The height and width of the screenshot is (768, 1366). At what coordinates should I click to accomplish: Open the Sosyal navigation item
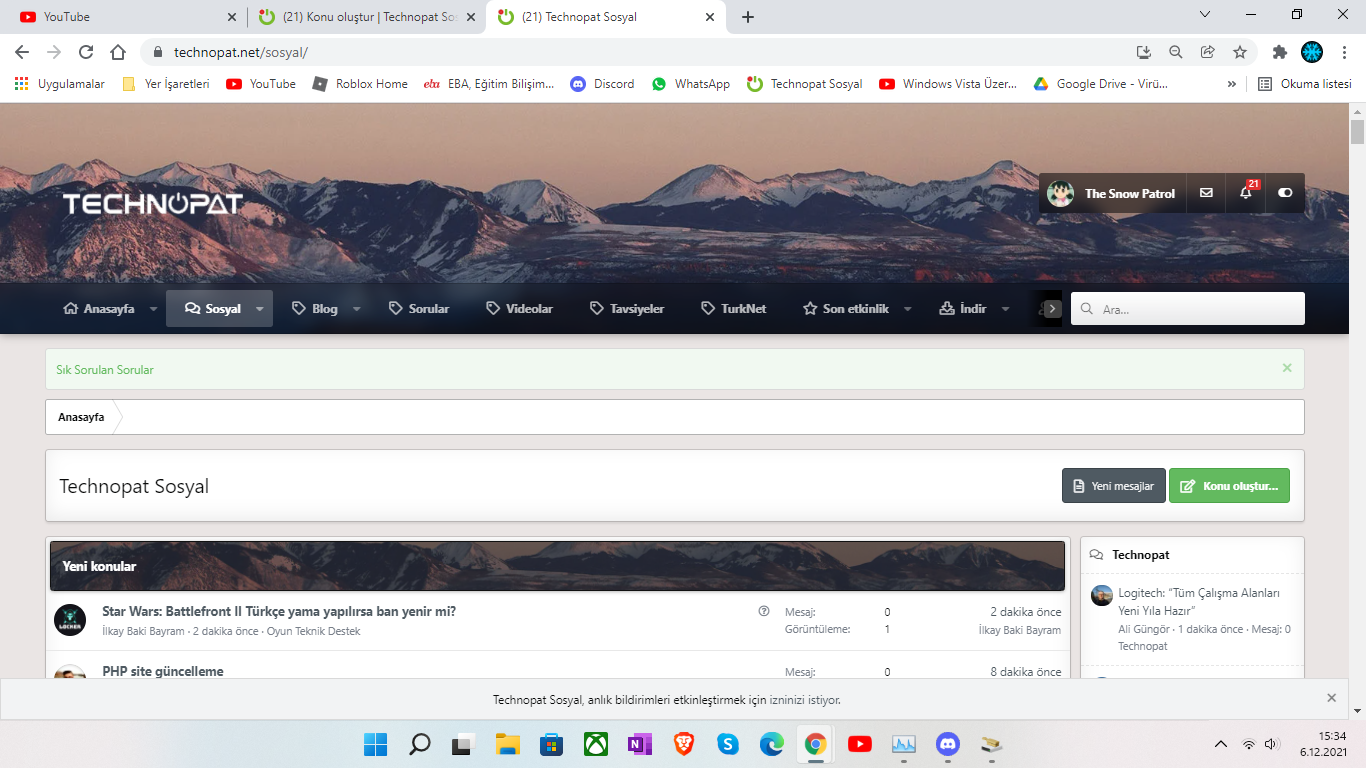[x=213, y=309]
